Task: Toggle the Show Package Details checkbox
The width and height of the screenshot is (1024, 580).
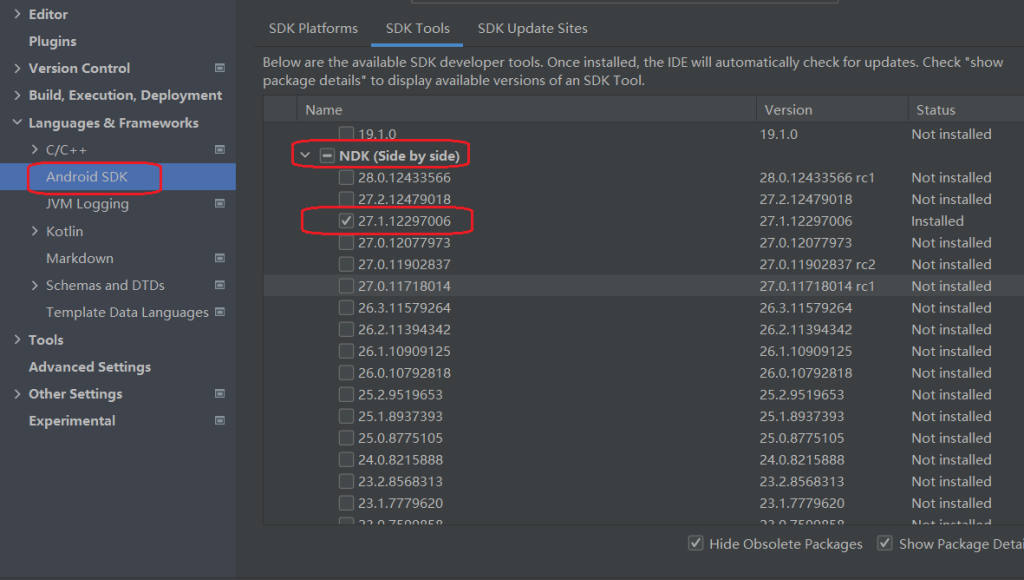Action: point(885,543)
